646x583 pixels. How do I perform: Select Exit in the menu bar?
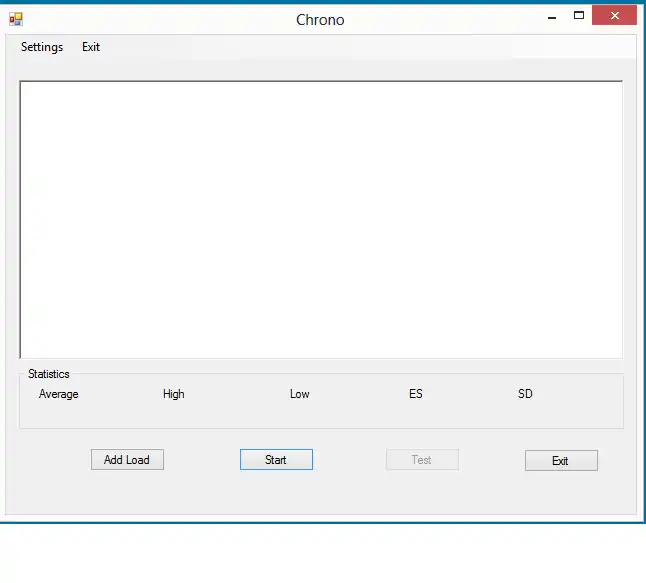tap(91, 47)
